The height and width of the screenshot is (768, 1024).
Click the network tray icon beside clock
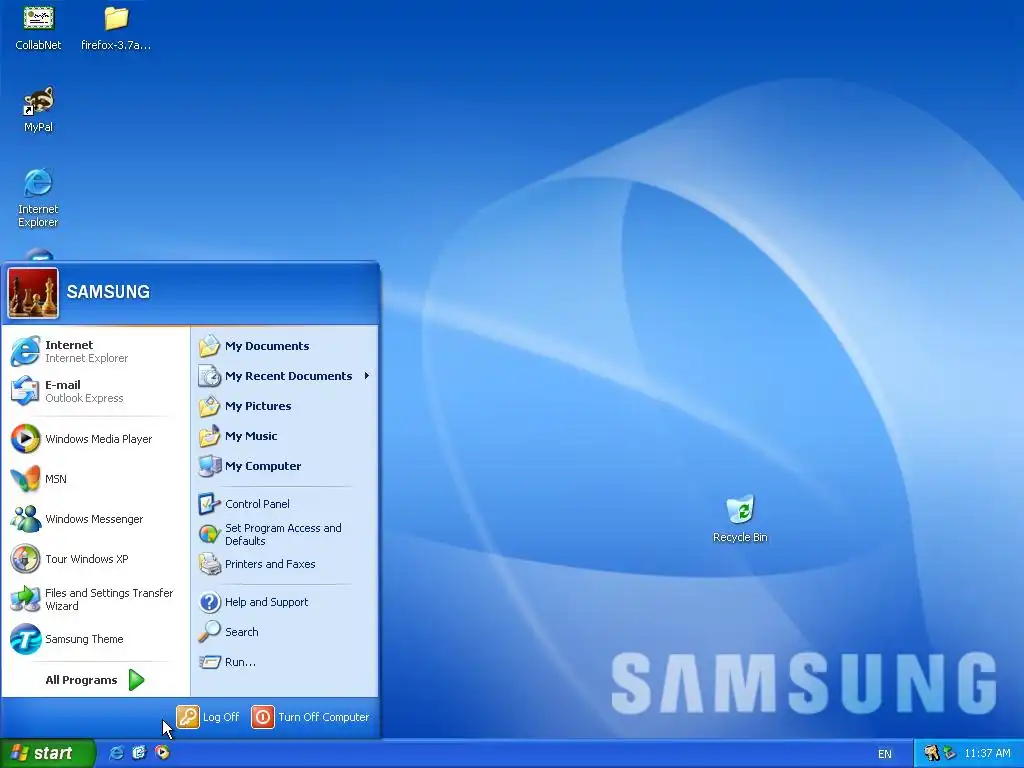[x=949, y=753]
